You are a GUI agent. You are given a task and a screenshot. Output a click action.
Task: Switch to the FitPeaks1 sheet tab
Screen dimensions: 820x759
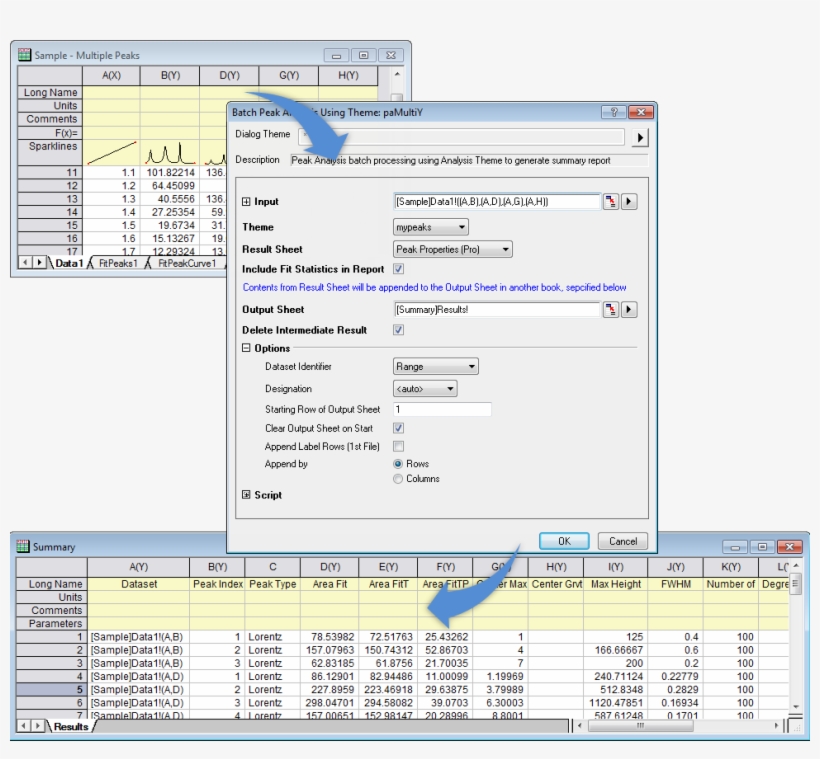(117, 264)
